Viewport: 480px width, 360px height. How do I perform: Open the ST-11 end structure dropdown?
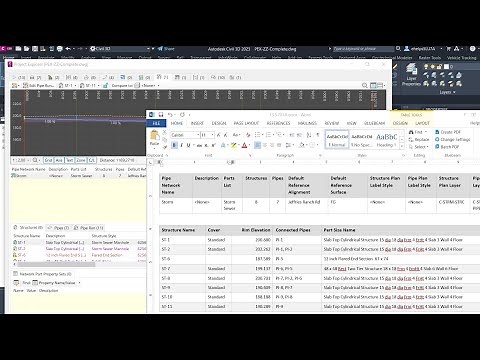98,86
